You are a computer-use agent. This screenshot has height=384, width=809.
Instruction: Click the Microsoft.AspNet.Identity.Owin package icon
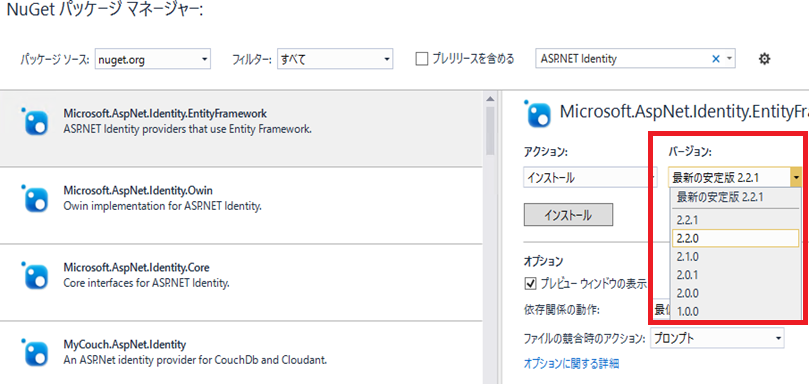tap(35, 198)
